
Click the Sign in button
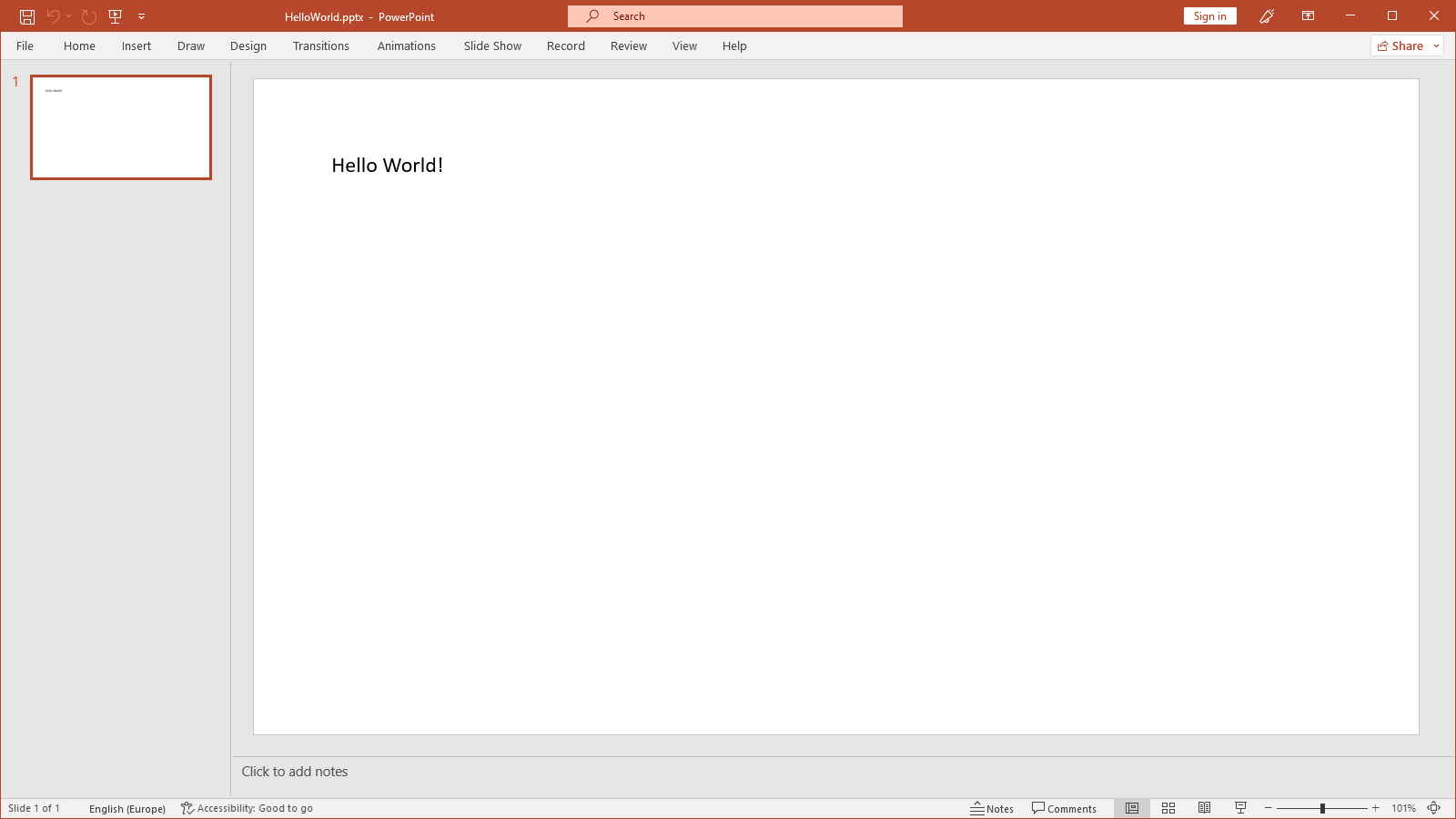pyautogui.click(x=1209, y=16)
